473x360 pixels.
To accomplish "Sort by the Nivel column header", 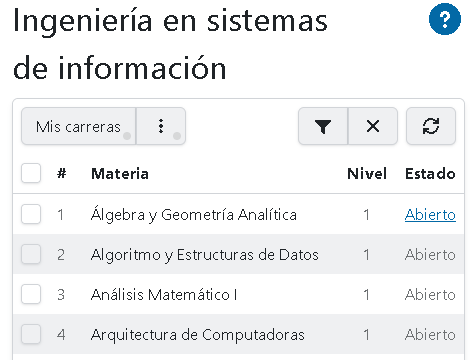I will [x=367, y=174].
